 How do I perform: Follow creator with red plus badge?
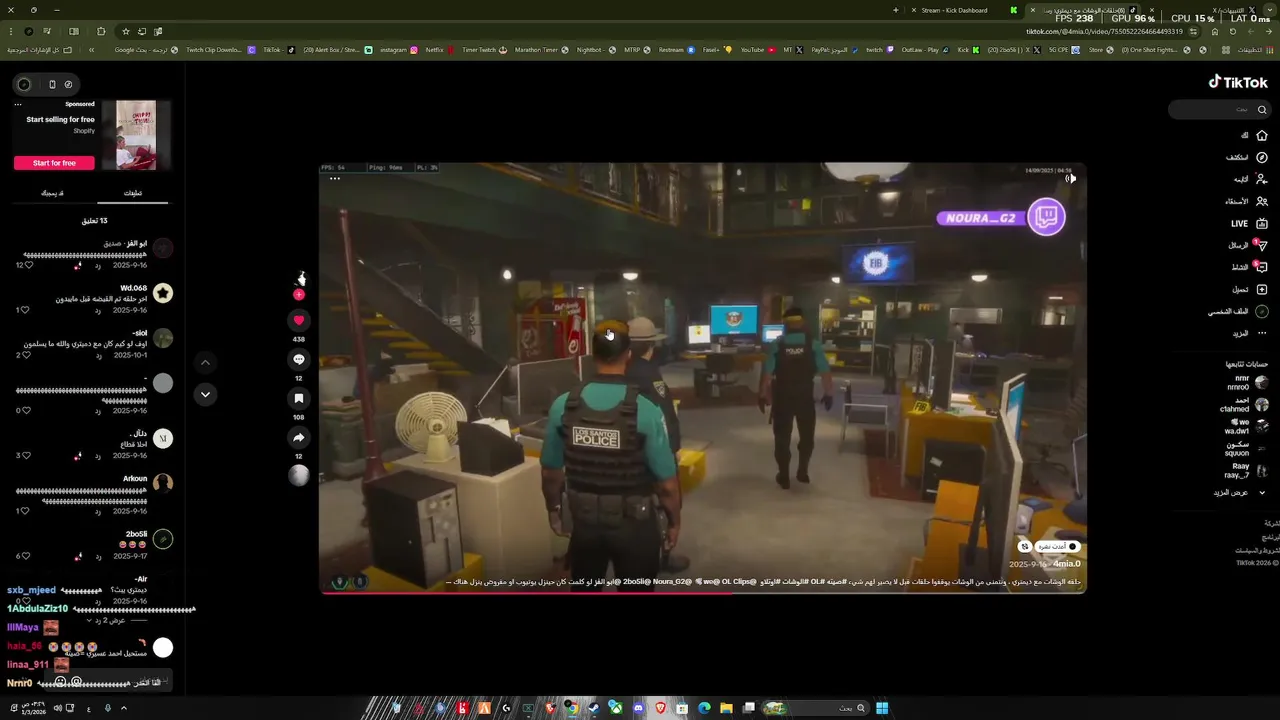(x=298, y=295)
